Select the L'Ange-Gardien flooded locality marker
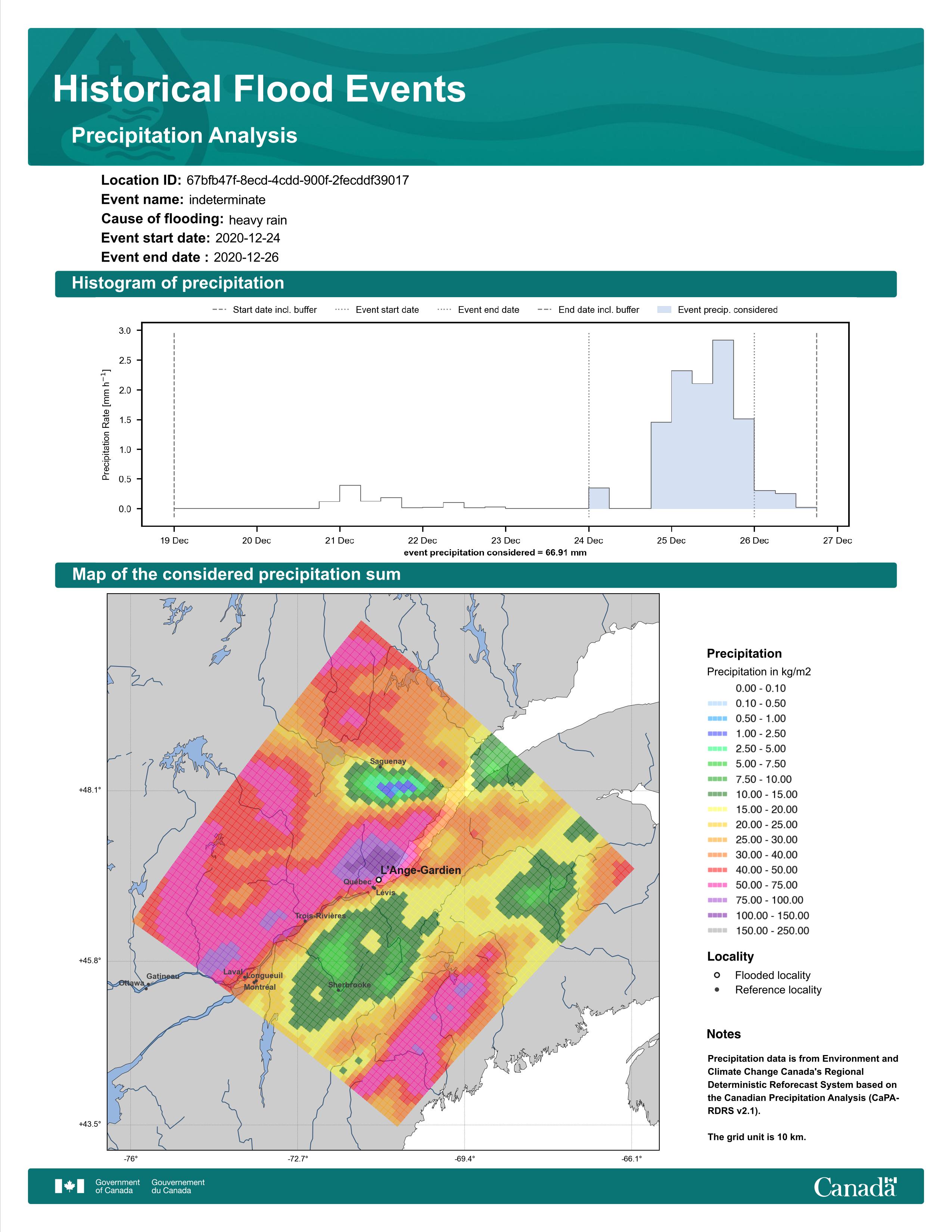The height and width of the screenshot is (1232, 952). 379,880
